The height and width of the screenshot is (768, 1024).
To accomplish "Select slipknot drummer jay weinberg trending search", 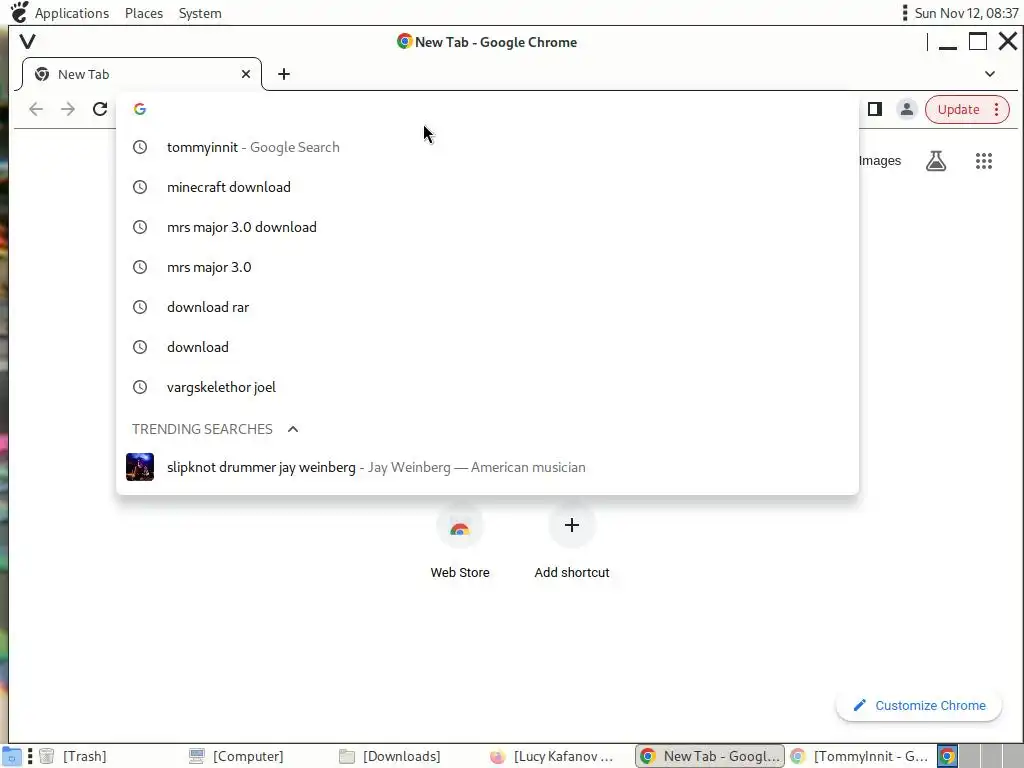I will tap(487, 468).
